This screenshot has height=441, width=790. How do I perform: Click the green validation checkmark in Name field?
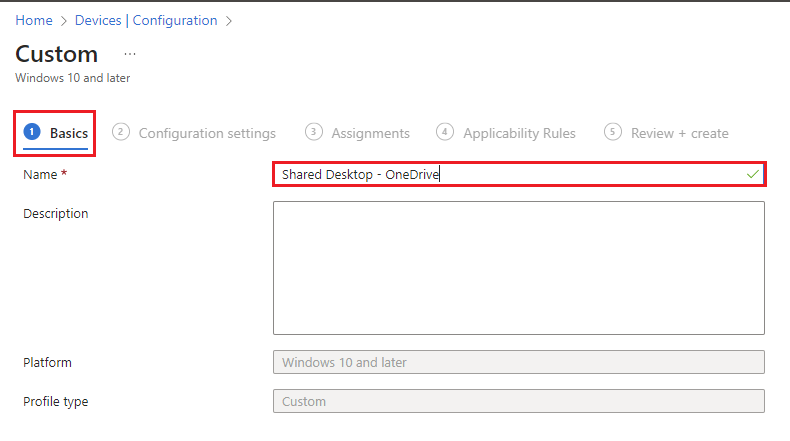pyautogui.click(x=752, y=174)
